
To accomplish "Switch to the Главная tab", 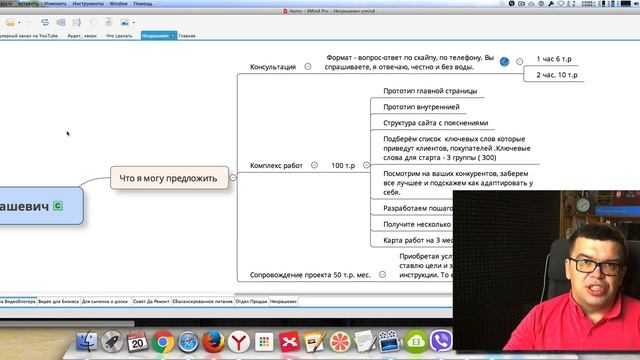I will pyautogui.click(x=187, y=36).
